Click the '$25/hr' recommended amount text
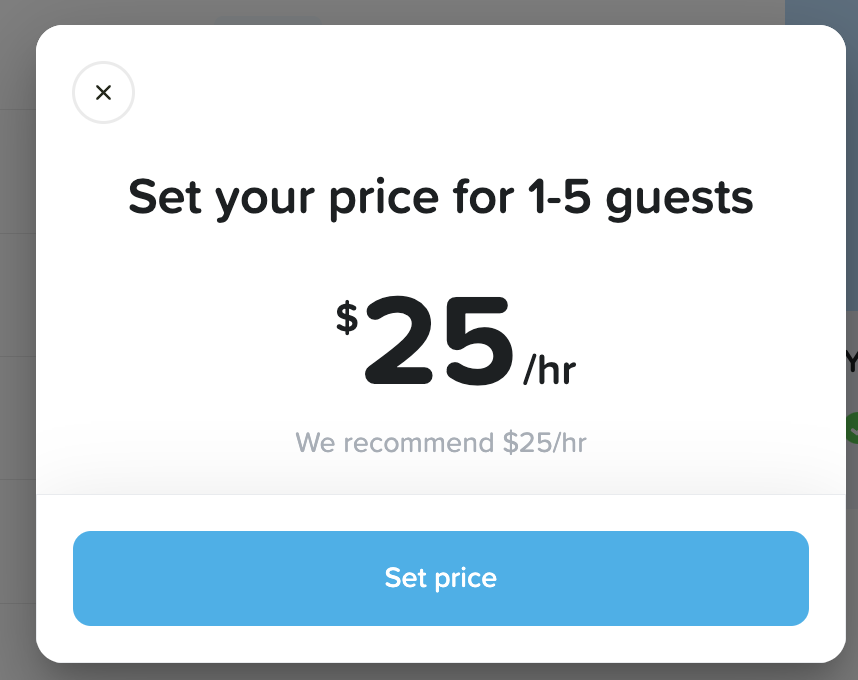 point(544,442)
